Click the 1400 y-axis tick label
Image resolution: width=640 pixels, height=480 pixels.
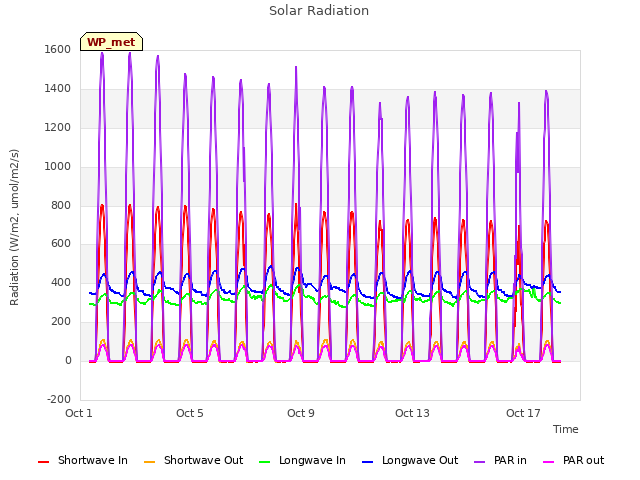click(x=58, y=89)
